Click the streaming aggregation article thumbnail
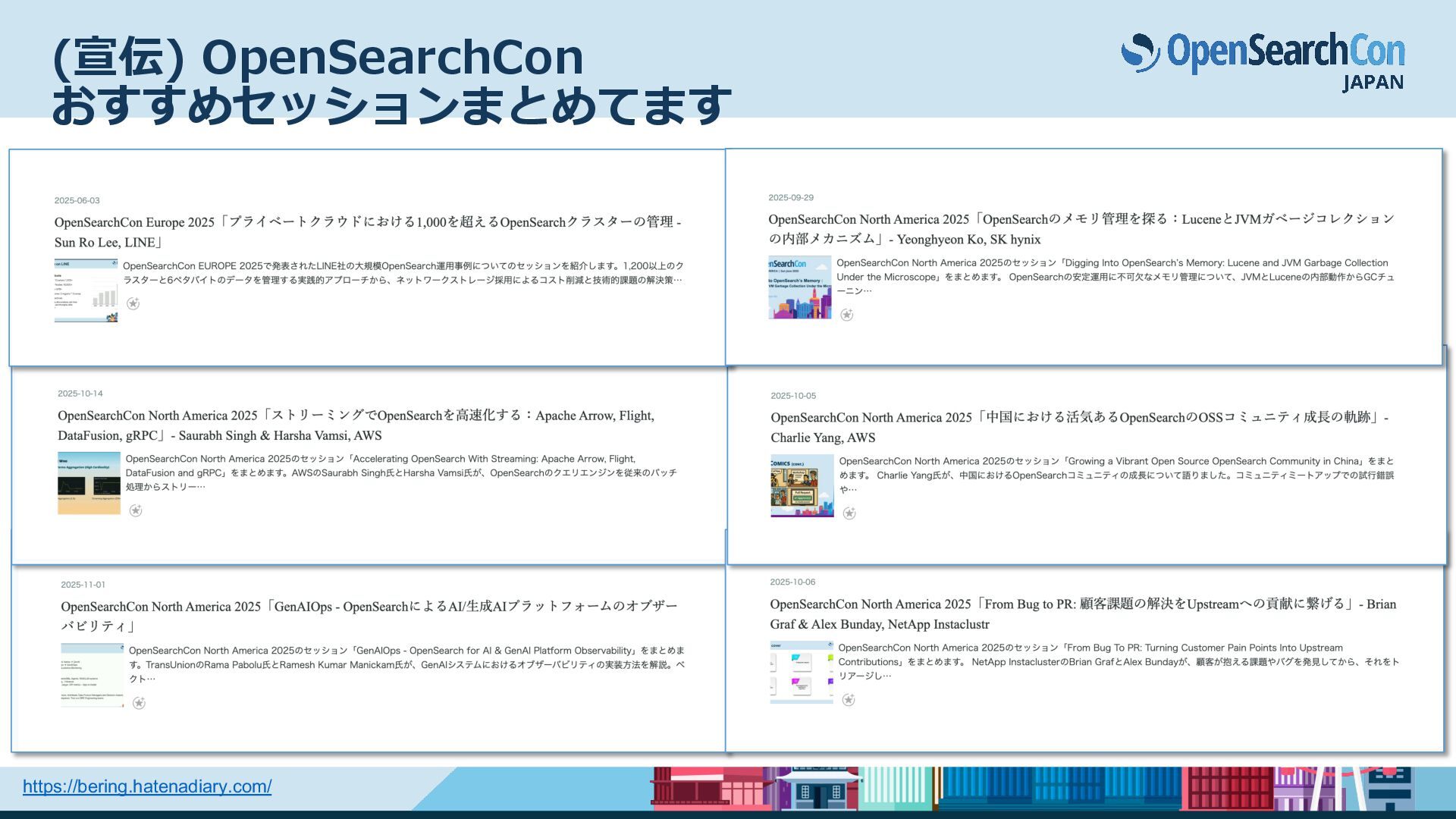This screenshot has height=819, width=1456. pos(89,483)
